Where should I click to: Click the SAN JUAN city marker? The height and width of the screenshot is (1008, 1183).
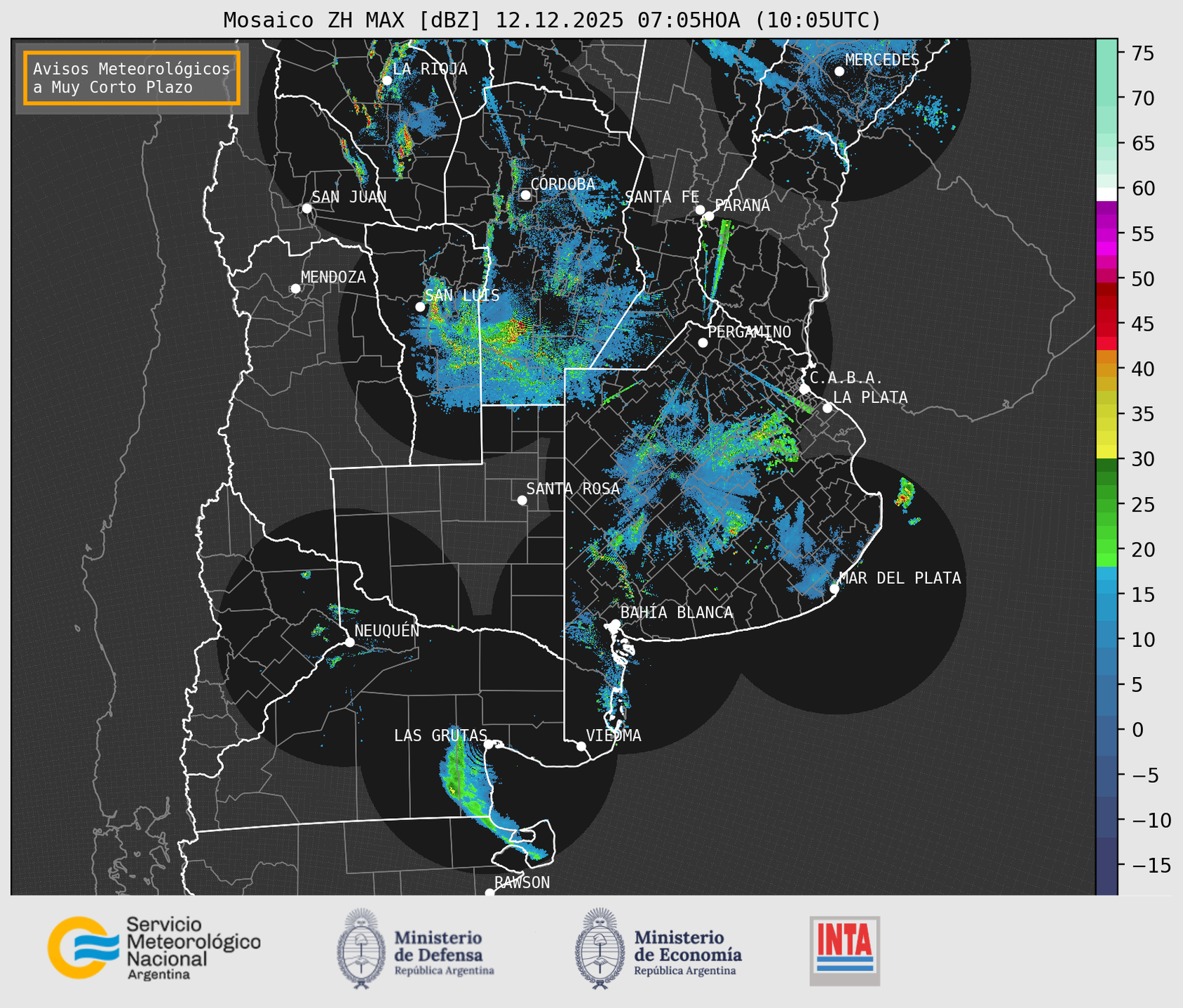pos(306,208)
